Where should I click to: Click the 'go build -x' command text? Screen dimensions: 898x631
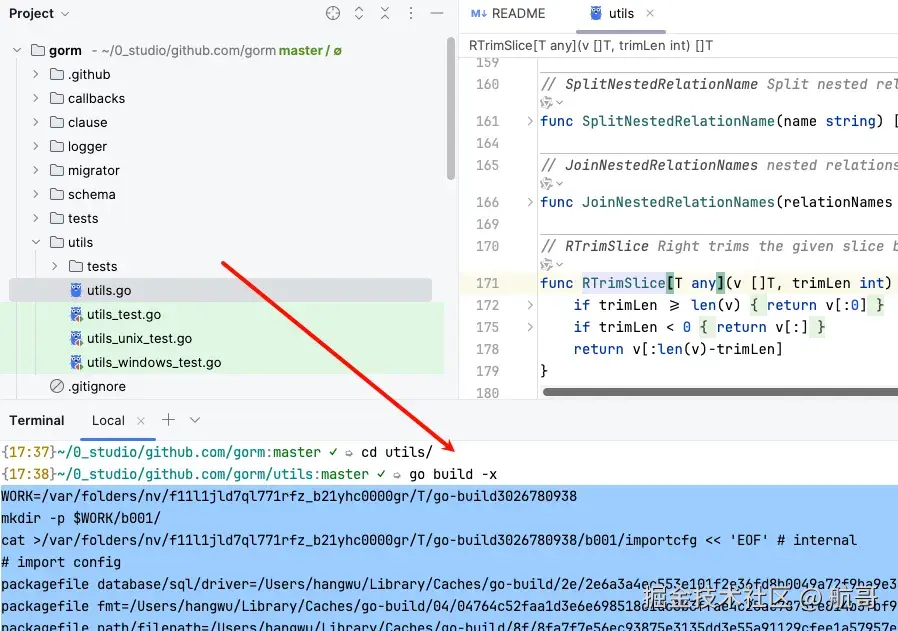click(x=452, y=475)
